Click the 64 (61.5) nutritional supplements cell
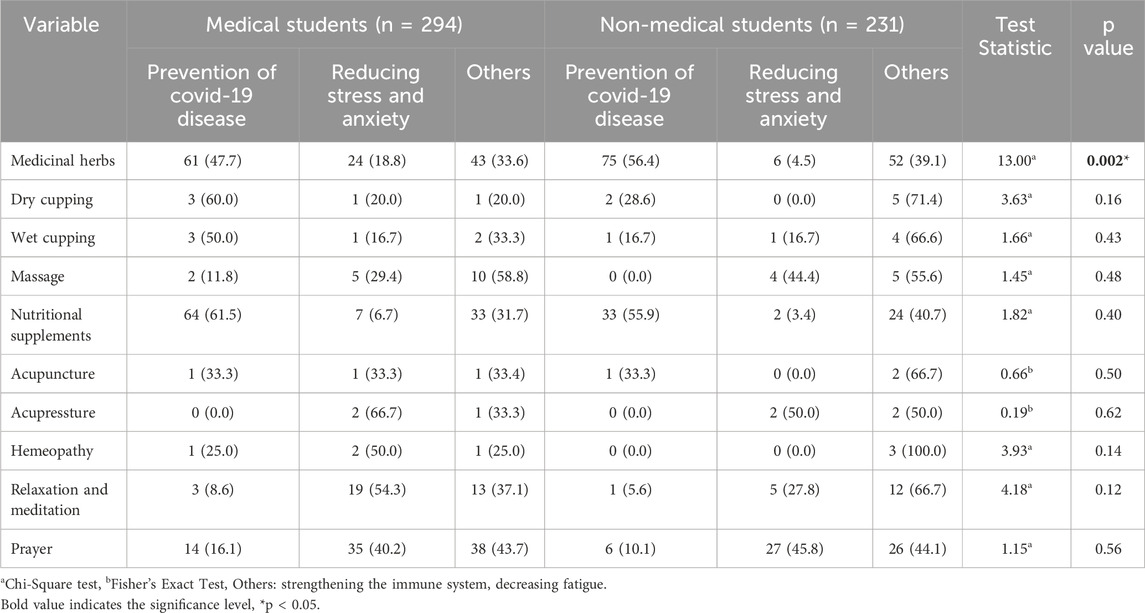The height and width of the screenshot is (613, 1145). point(212,315)
